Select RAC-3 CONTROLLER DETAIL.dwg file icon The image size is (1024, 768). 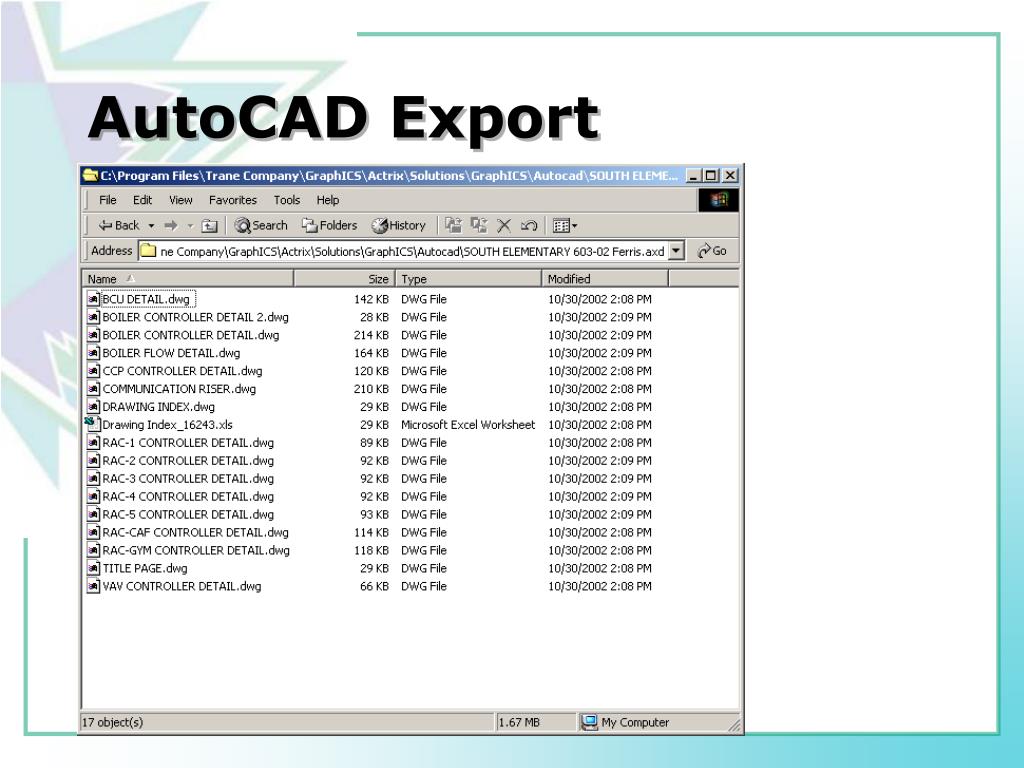point(93,479)
